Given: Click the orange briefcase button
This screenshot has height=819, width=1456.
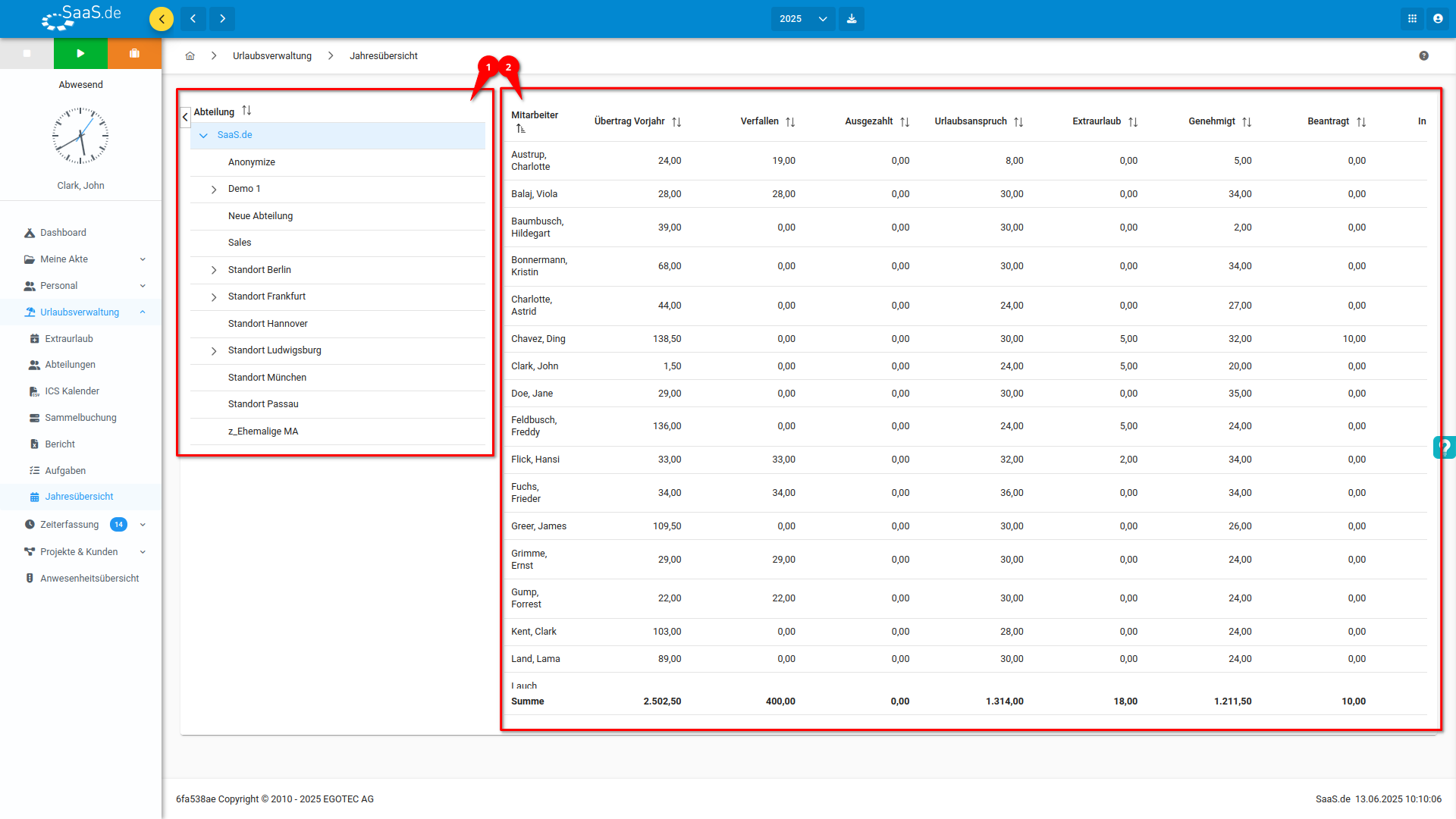Looking at the screenshot, I should click(134, 53).
